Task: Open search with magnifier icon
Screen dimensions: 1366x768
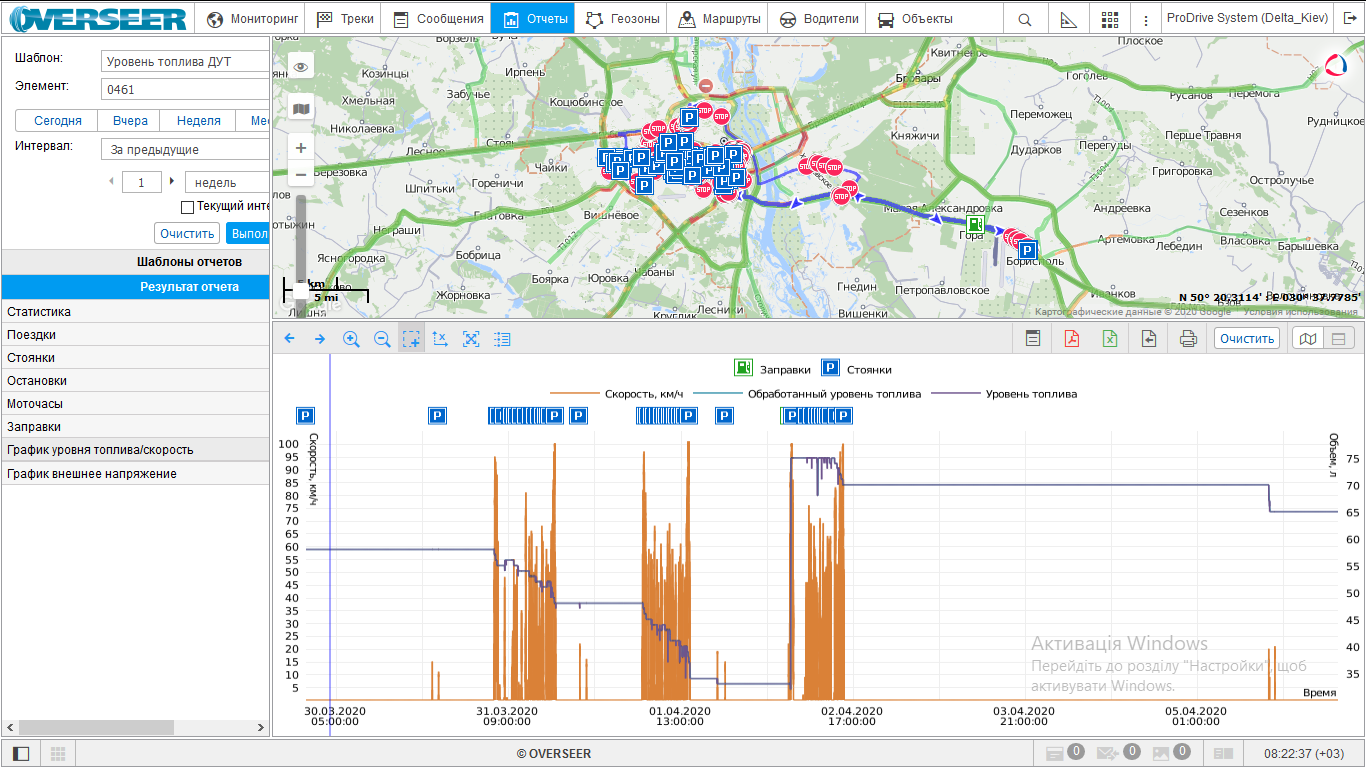Action: (1025, 19)
